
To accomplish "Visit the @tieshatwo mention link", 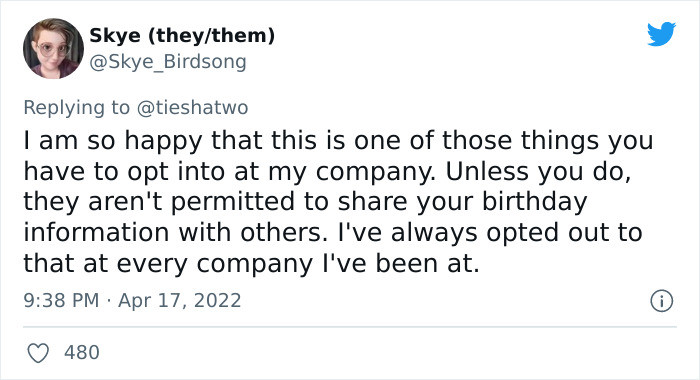I will (192, 108).
